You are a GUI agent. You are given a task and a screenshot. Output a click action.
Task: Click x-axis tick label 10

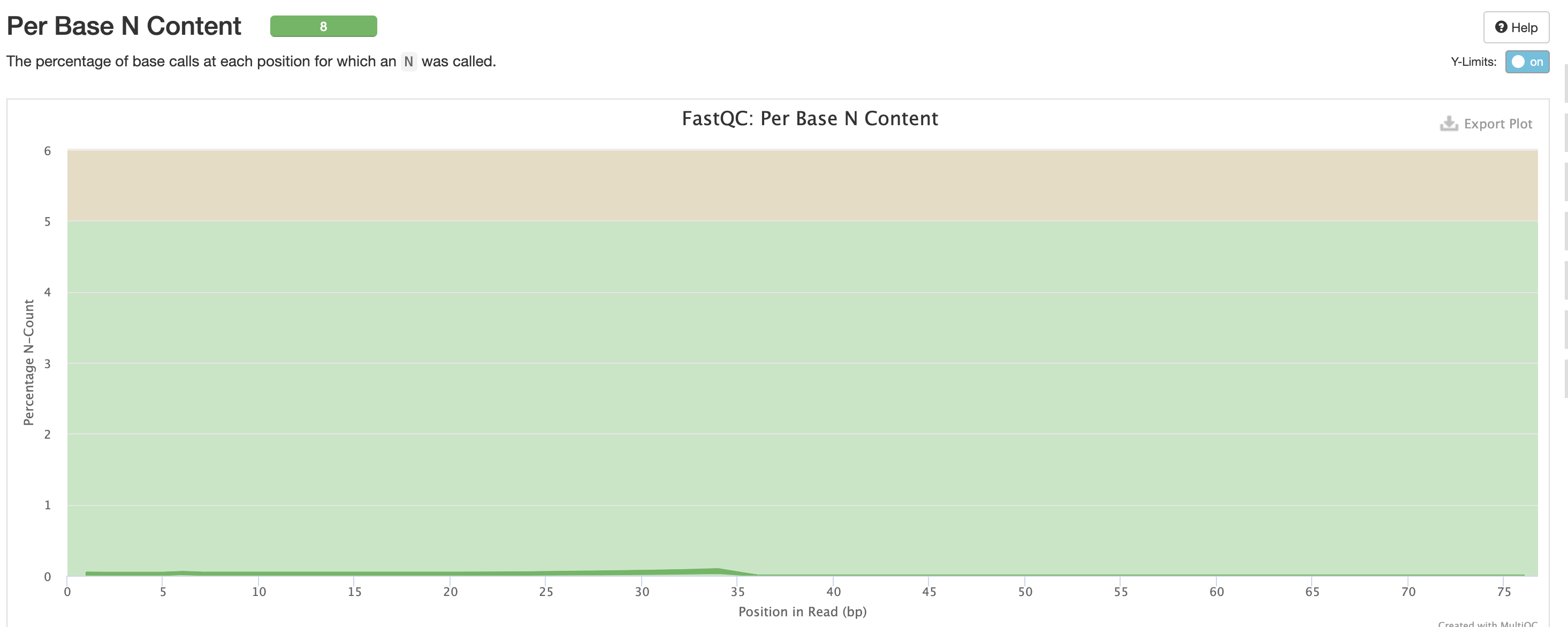[x=258, y=592]
